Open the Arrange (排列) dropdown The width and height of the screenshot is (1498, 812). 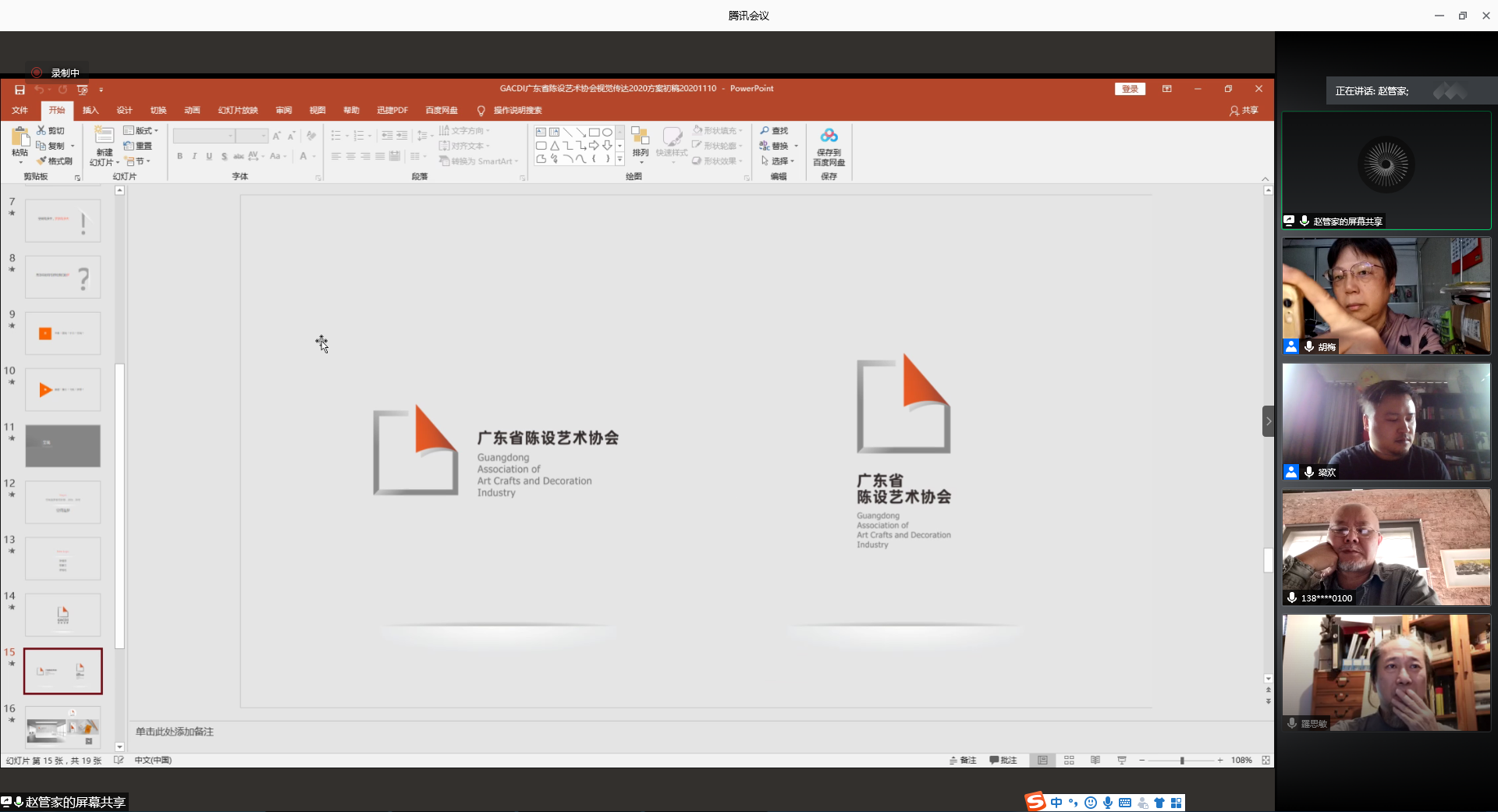(x=641, y=144)
